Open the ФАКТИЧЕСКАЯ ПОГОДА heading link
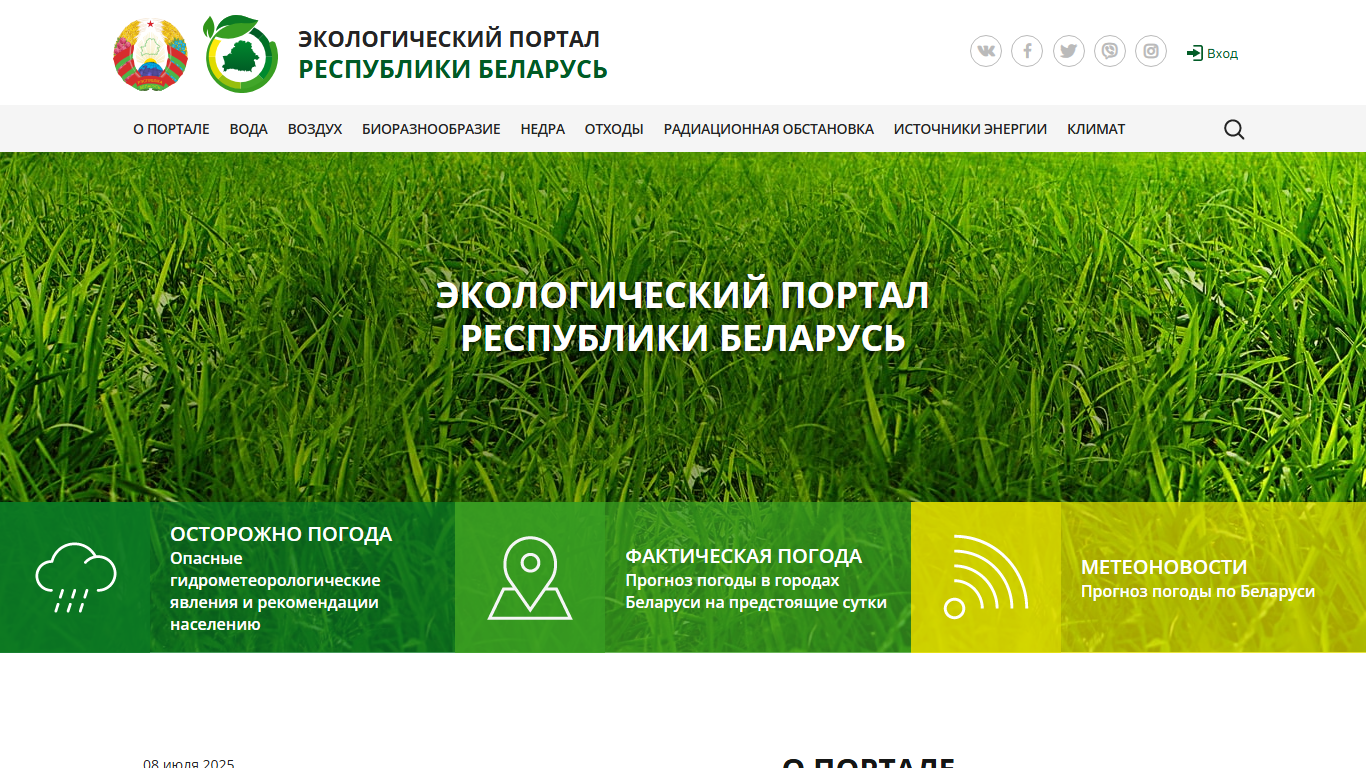 [x=744, y=556]
